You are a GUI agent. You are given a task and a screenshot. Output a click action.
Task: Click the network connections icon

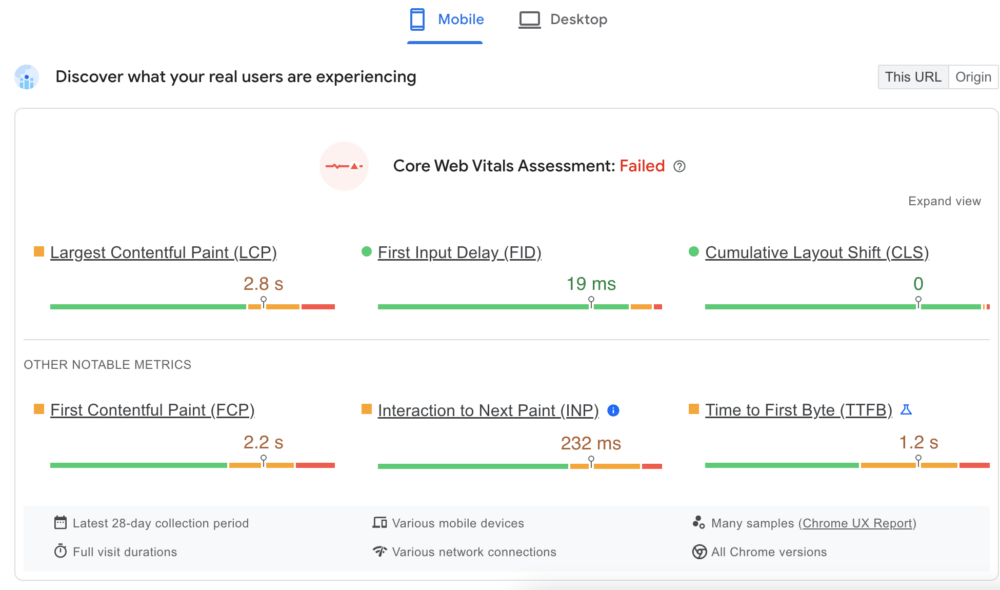point(382,551)
